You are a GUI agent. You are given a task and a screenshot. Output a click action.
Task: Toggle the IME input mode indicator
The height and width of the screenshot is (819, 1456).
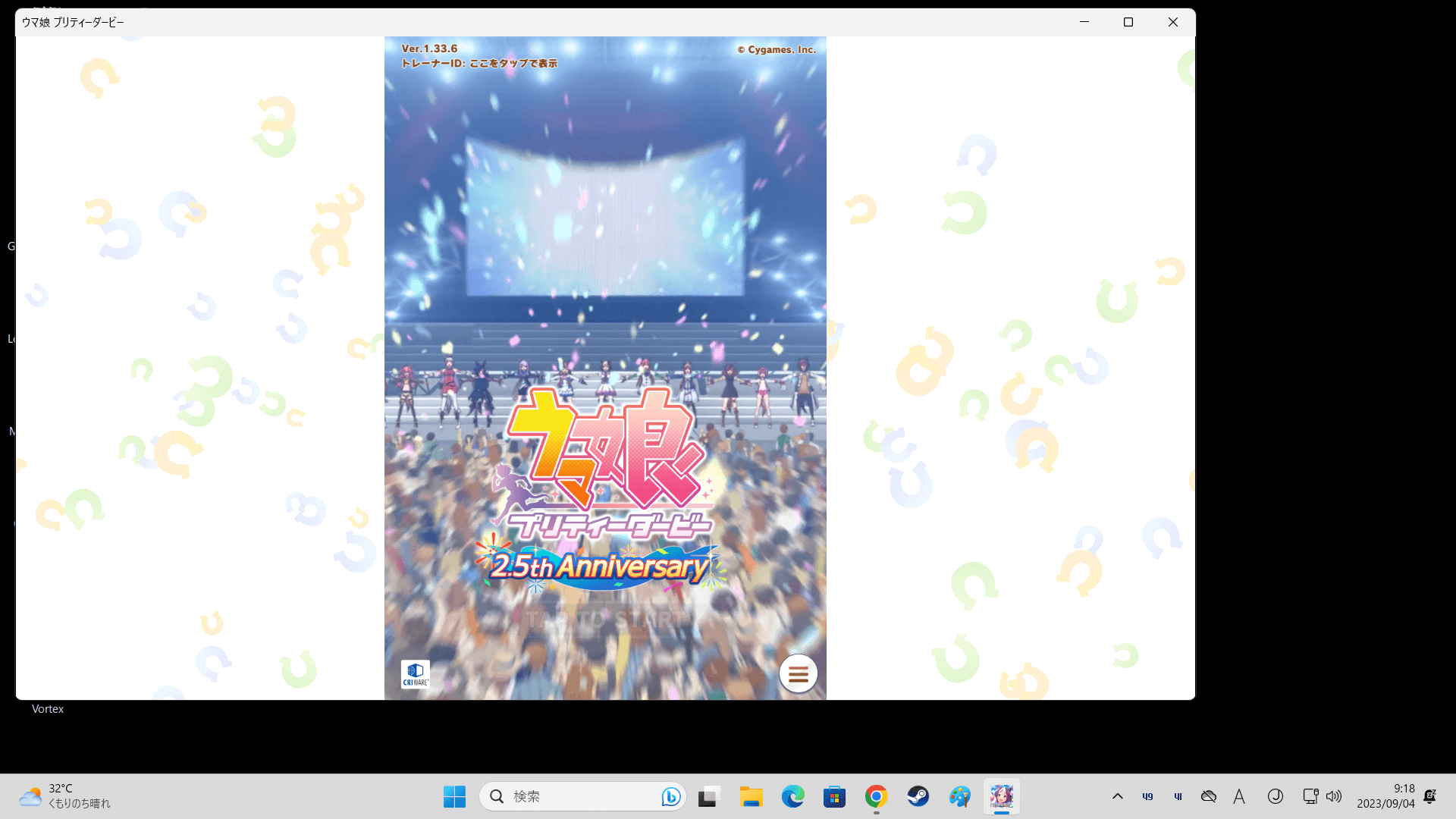pyautogui.click(x=1240, y=796)
